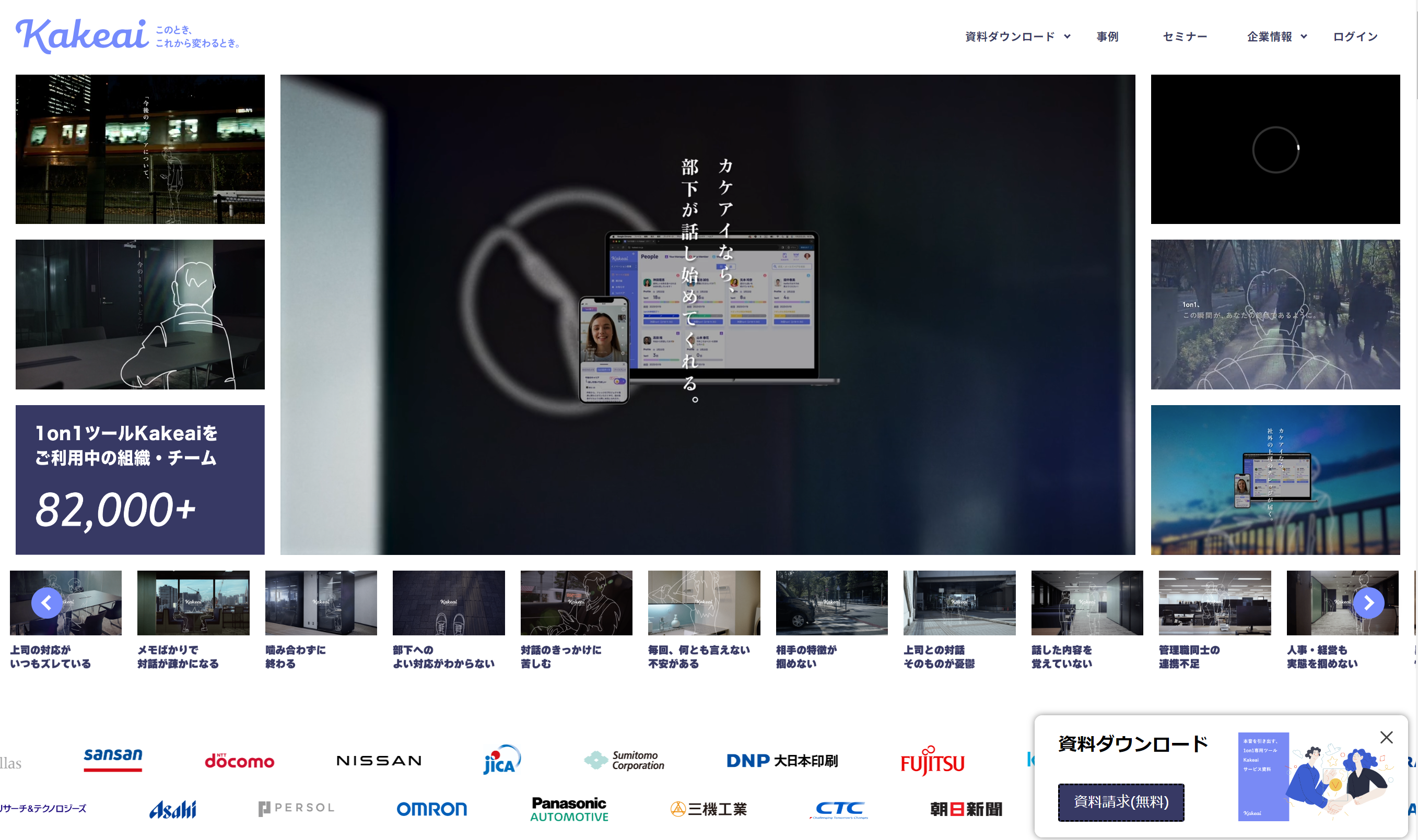Click the Omron logo
1418x840 pixels.
point(431,809)
